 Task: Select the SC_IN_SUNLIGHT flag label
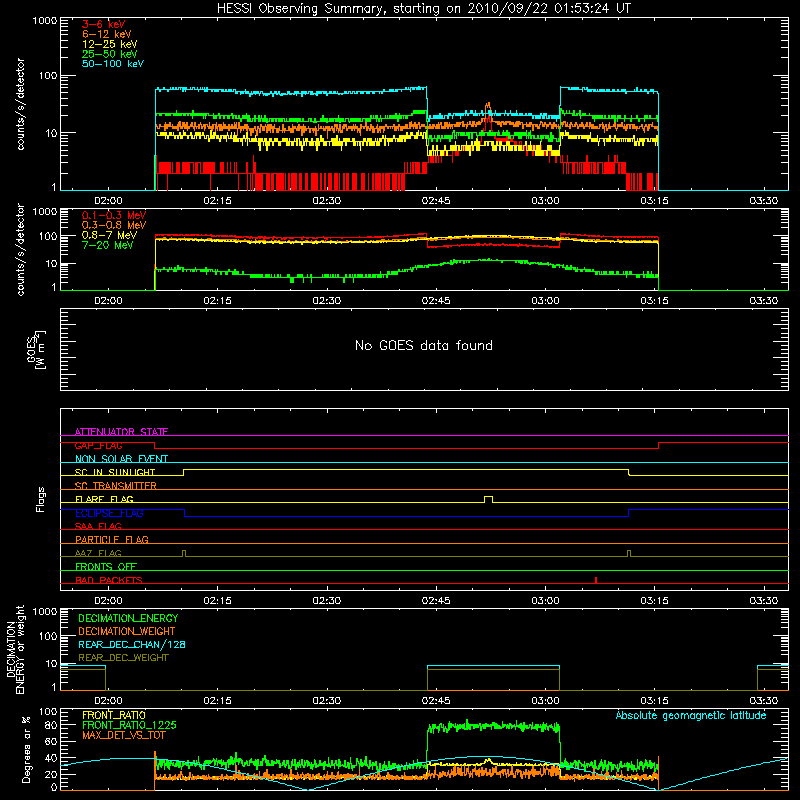[x=115, y=472]
